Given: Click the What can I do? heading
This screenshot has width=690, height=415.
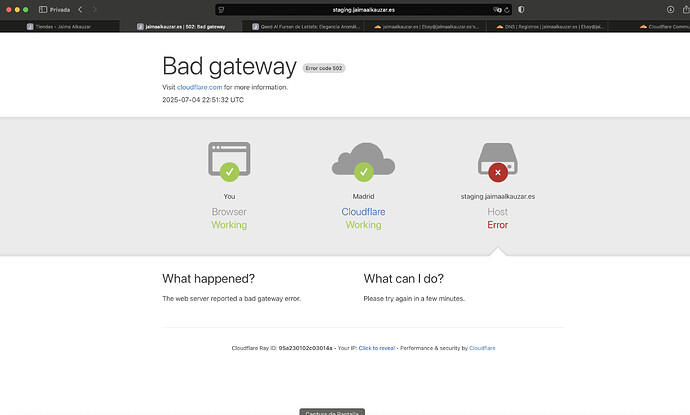Looking at the screenshot, I should 404,279.
